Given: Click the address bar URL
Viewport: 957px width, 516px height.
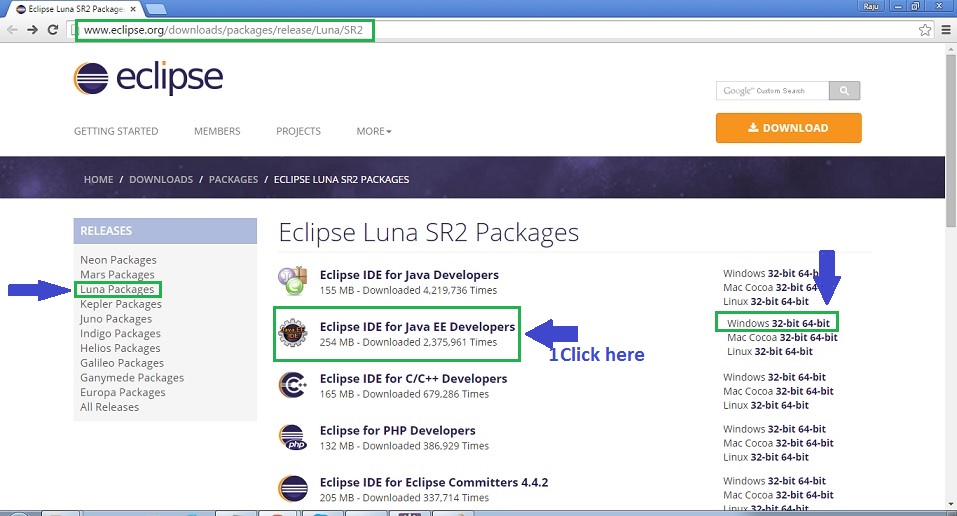Looking at the screenshot, I should pos(223,30).
